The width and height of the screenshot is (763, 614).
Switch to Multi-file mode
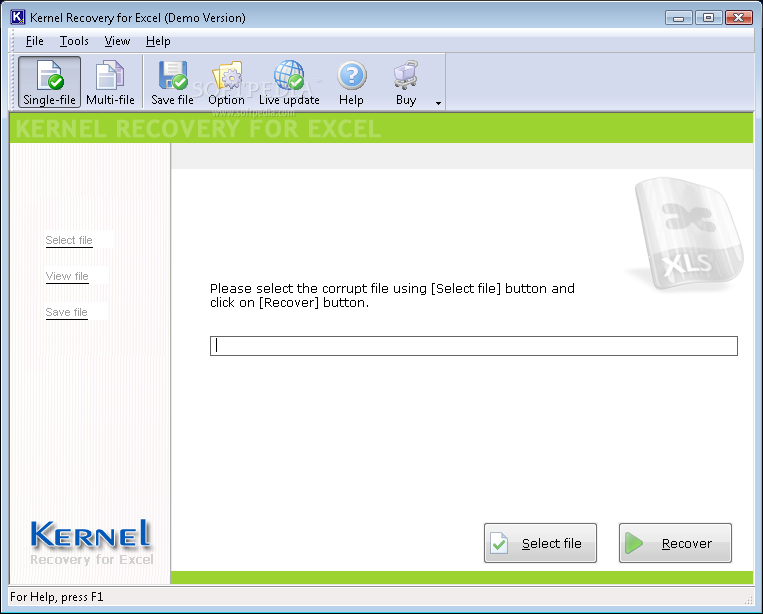[x=110, y=82]
